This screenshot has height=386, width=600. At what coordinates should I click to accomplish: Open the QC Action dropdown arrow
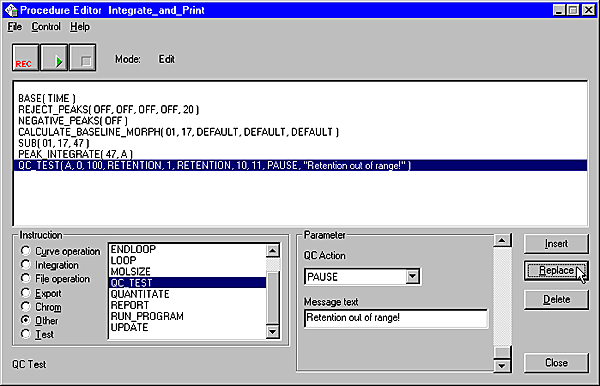(x=412, y=276)
